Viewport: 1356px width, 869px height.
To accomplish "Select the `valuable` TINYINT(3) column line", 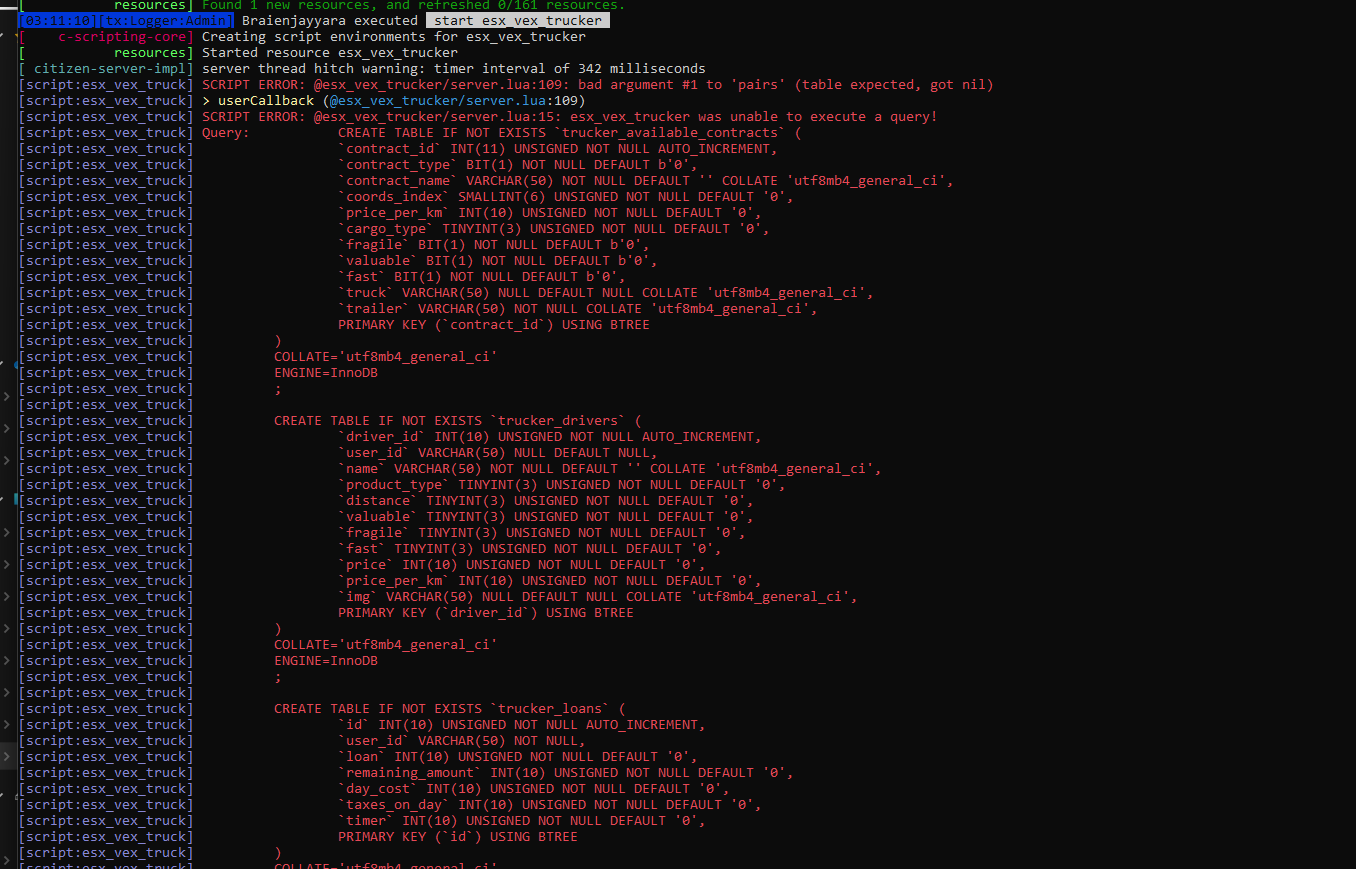I will click(546, 517).
